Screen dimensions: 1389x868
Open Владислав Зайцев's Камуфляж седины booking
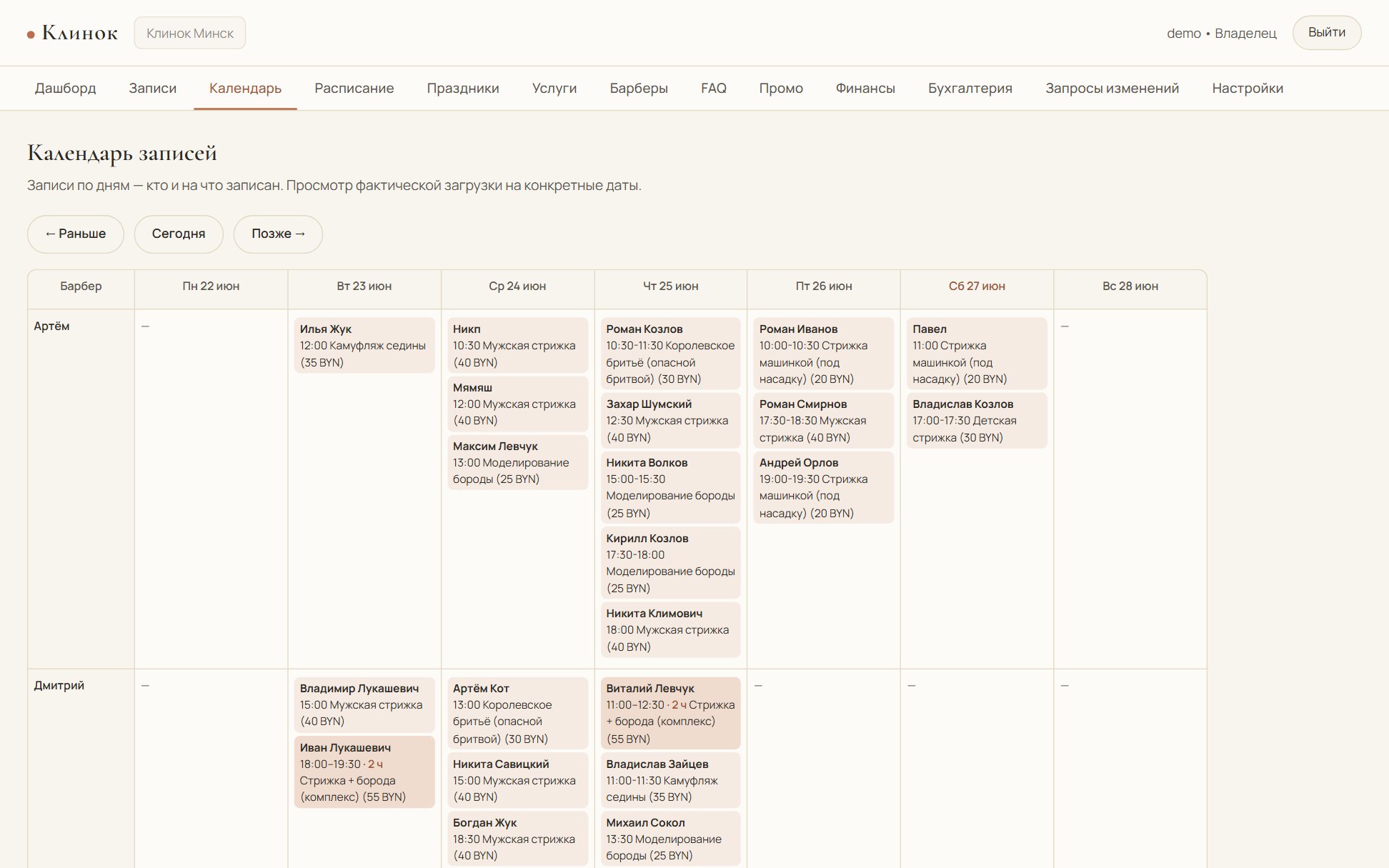671,781
